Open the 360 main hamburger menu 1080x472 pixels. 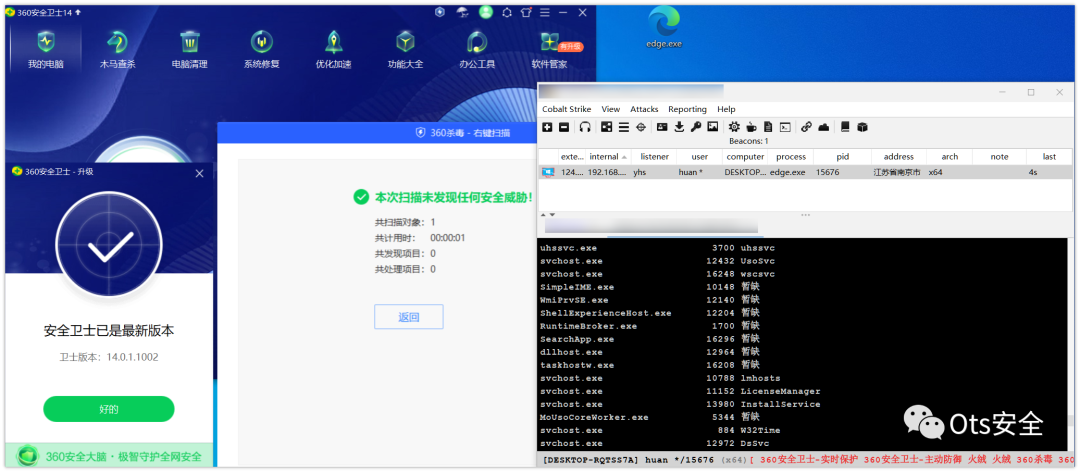(x=545, y=12)
